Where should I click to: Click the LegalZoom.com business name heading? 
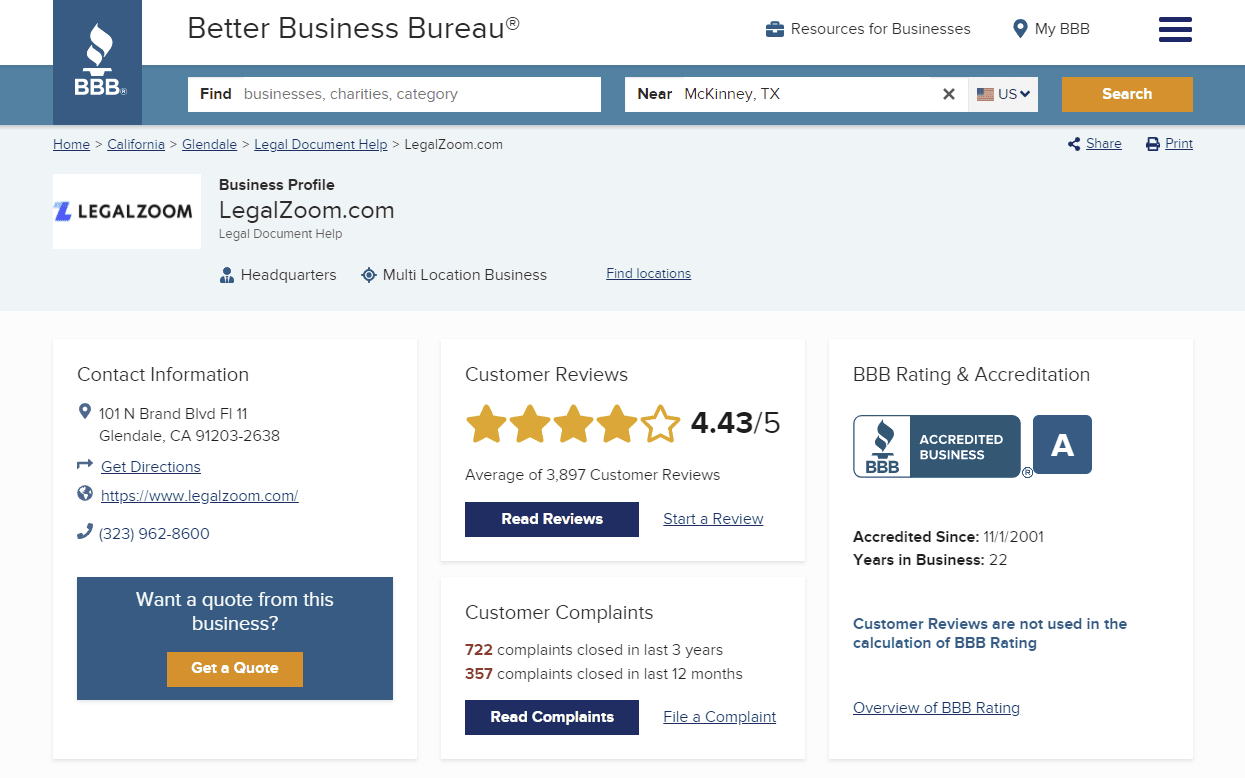click(x=307, y=210)
